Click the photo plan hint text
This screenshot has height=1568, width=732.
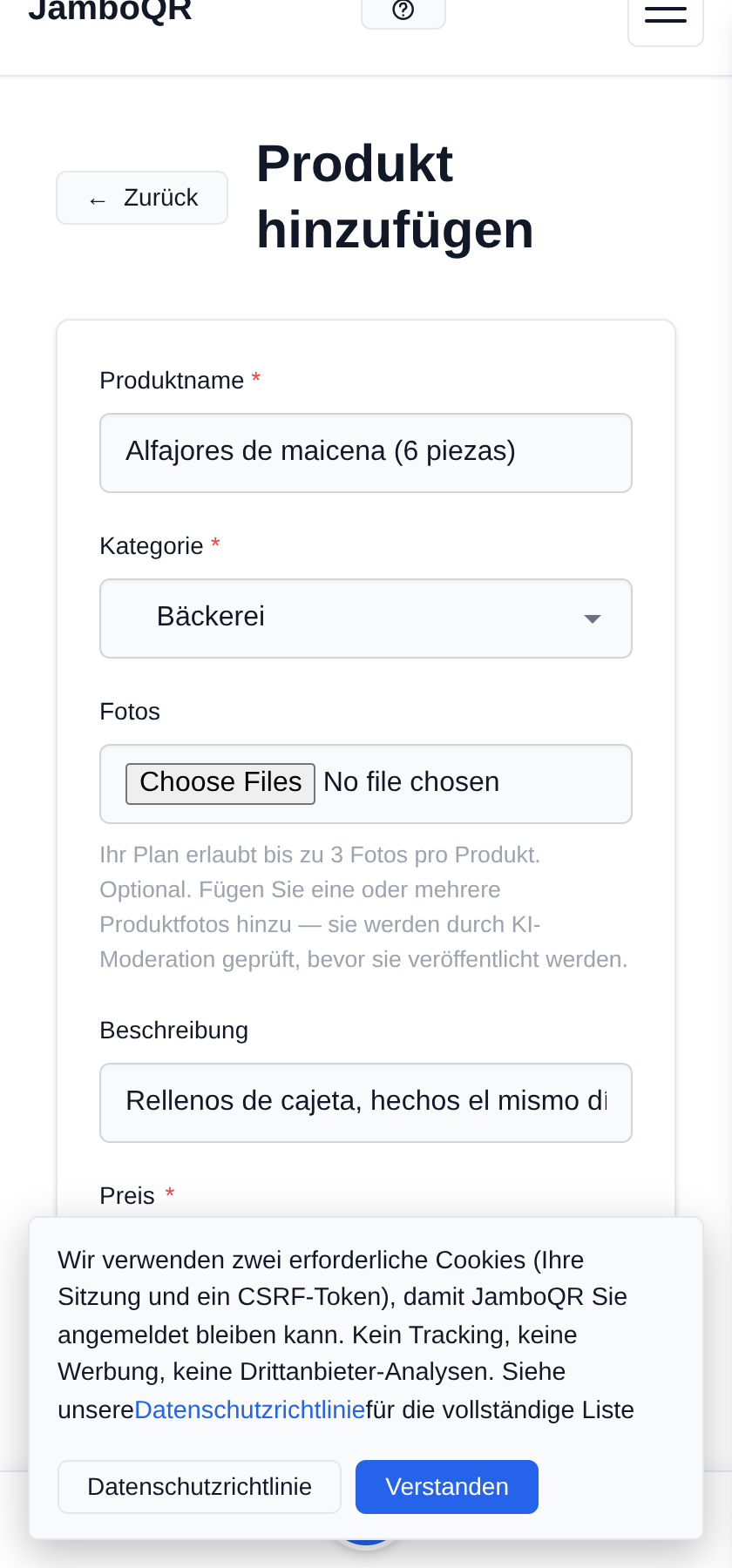pos(364,907)
